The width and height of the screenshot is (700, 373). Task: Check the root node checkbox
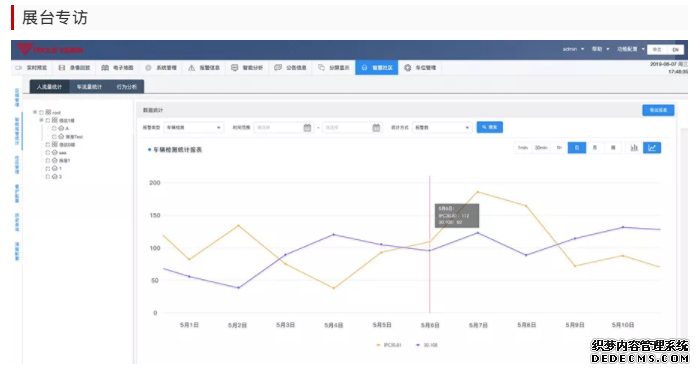[x=42, y=112]
